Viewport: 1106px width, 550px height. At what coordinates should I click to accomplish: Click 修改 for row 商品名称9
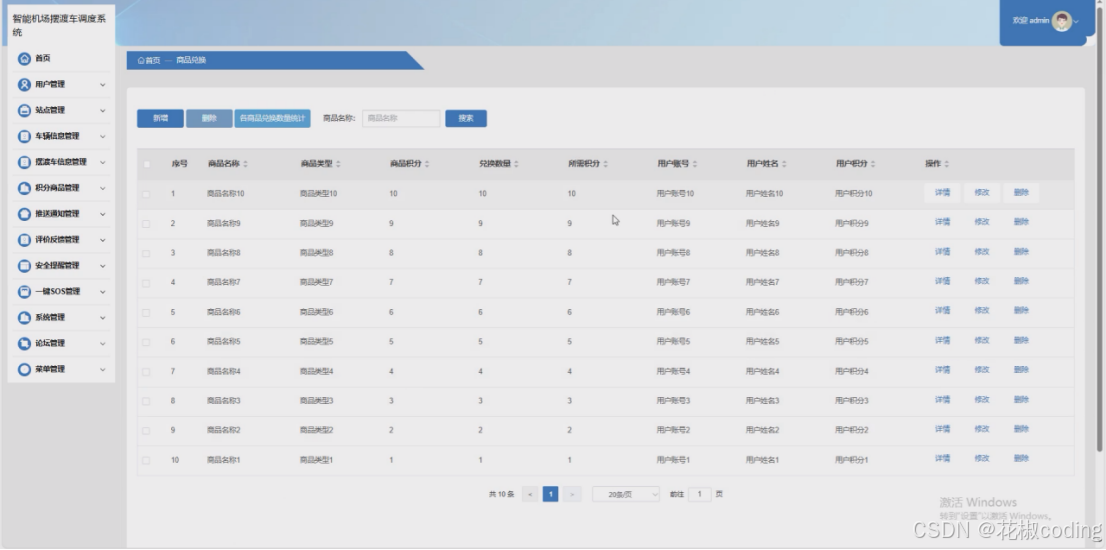[982, 222]
